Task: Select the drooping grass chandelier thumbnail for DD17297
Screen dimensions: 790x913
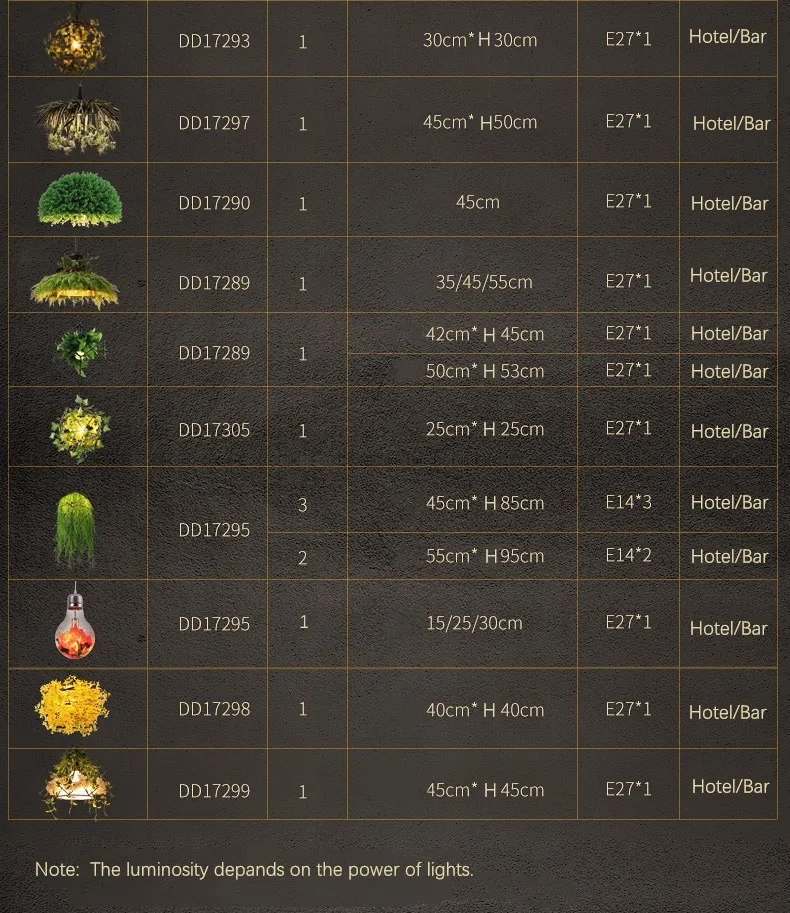Action: coord(77,120)
